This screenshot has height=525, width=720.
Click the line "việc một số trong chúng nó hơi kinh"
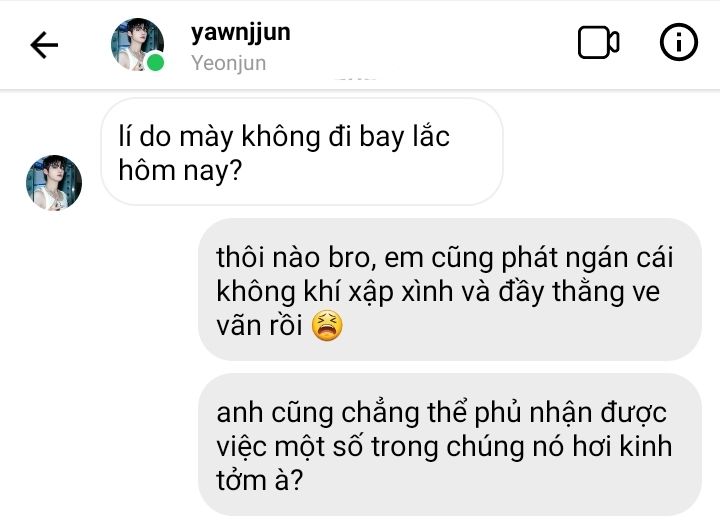coord(444,446)
